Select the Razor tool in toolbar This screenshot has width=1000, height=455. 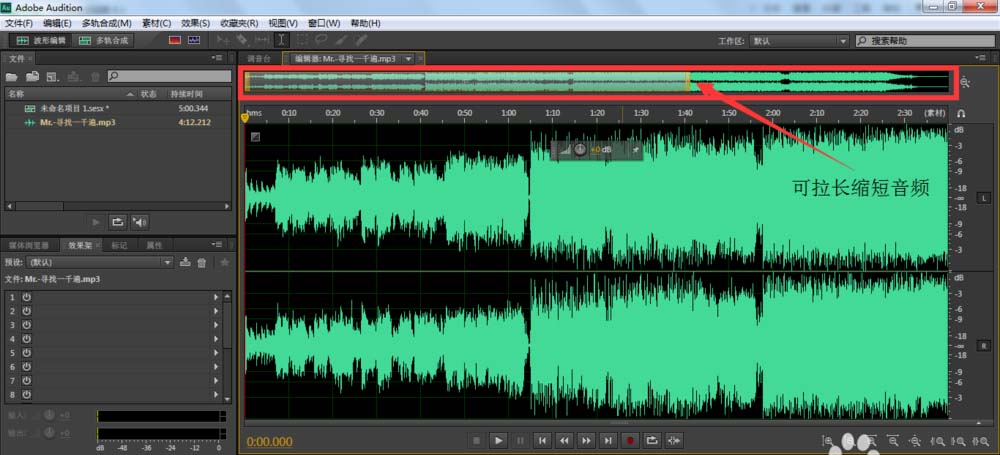(243, 40)
